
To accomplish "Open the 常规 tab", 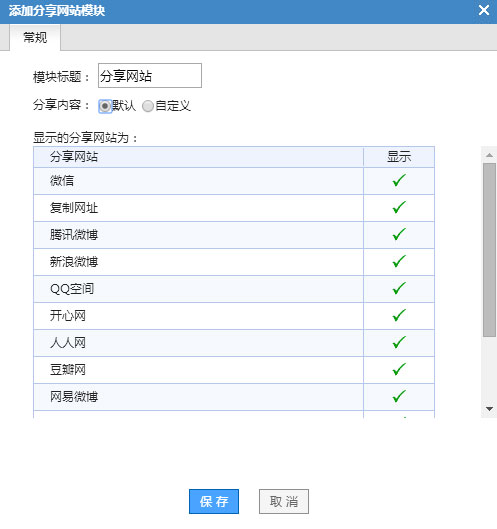I will coord(35,37).
